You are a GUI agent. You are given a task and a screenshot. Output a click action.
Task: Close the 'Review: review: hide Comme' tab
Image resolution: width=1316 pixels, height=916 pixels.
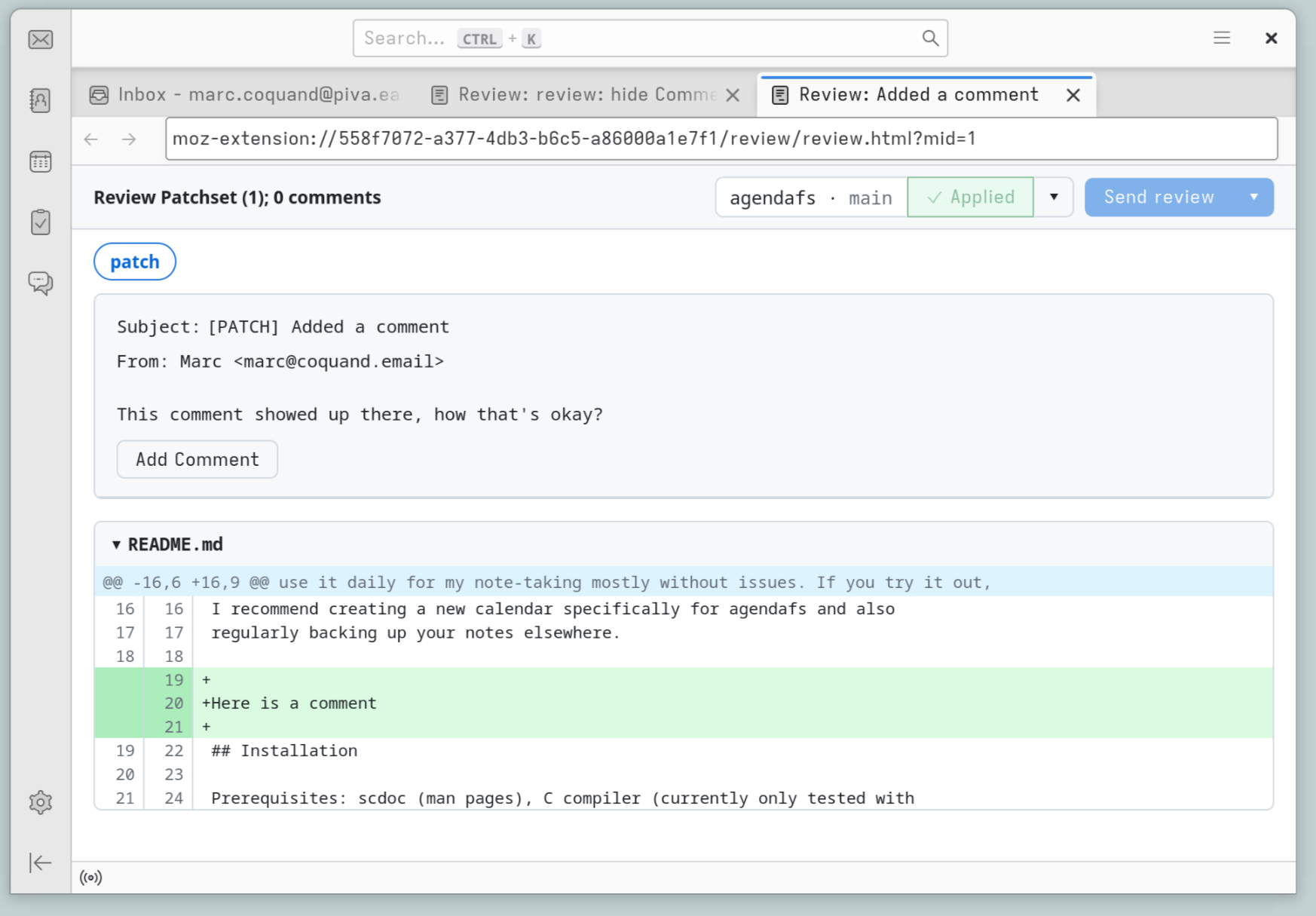(733, 95)
